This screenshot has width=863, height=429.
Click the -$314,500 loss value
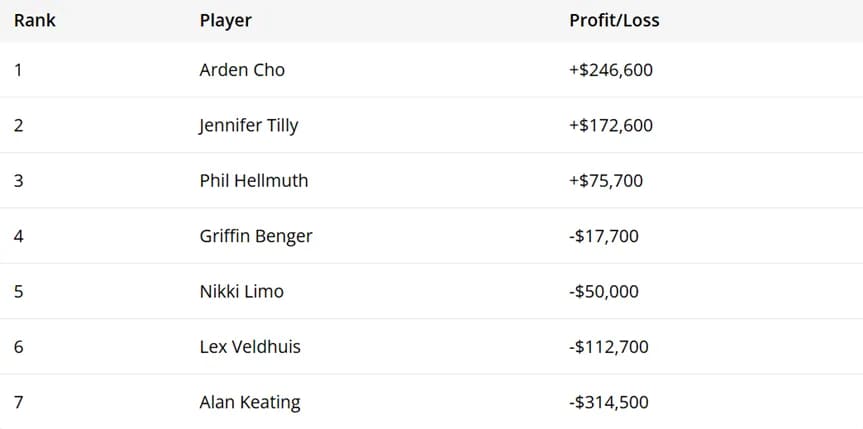tap(609, 403)
